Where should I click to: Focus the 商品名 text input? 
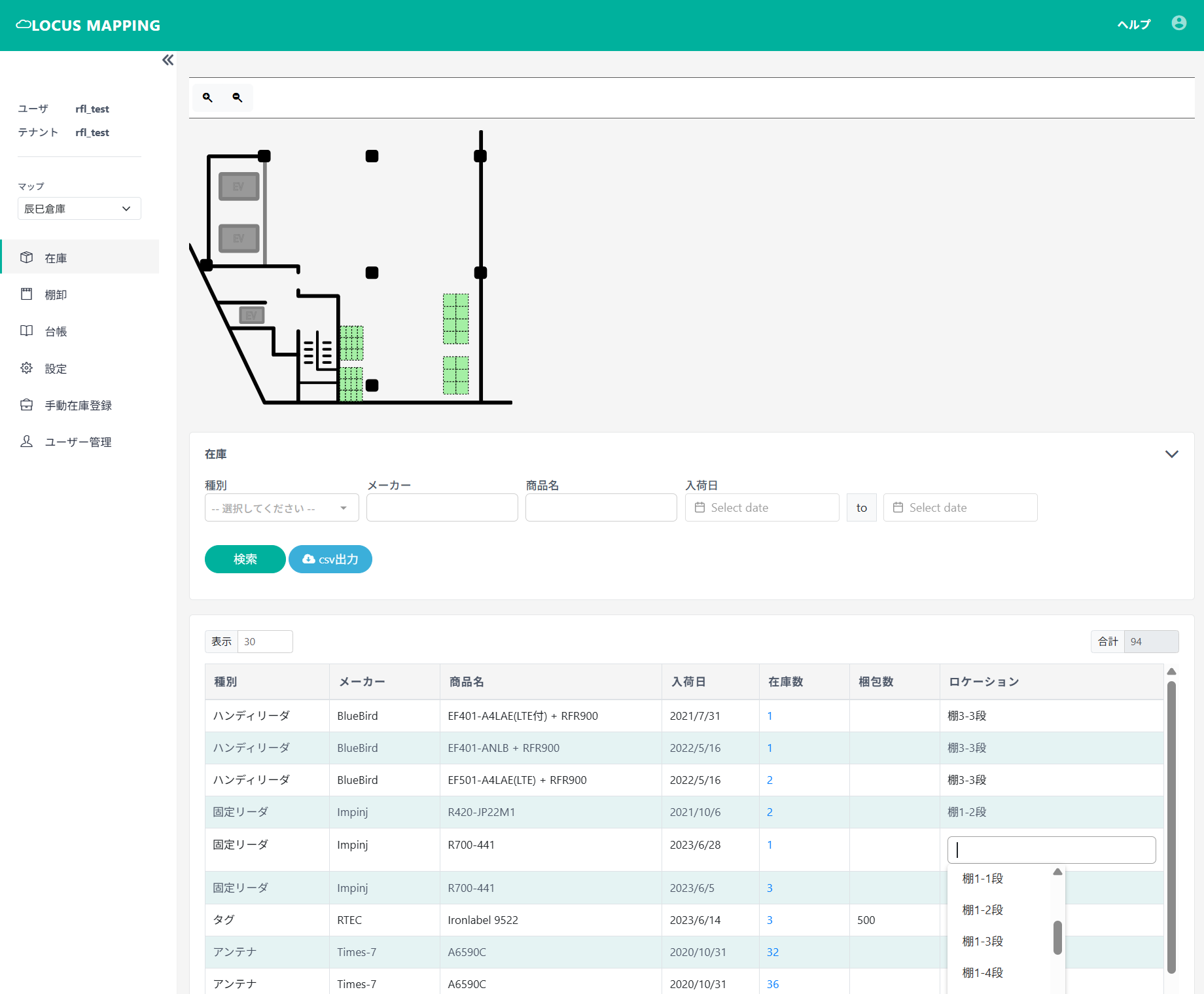[x=601, y=508]
